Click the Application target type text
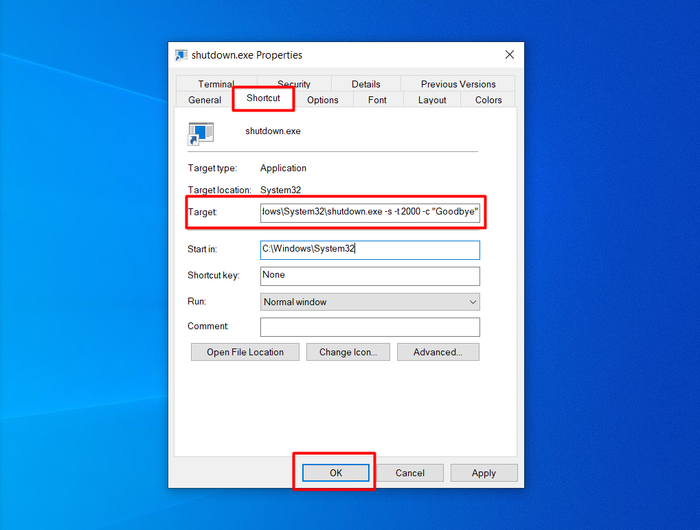700x530 pixels. click(283, 168)
